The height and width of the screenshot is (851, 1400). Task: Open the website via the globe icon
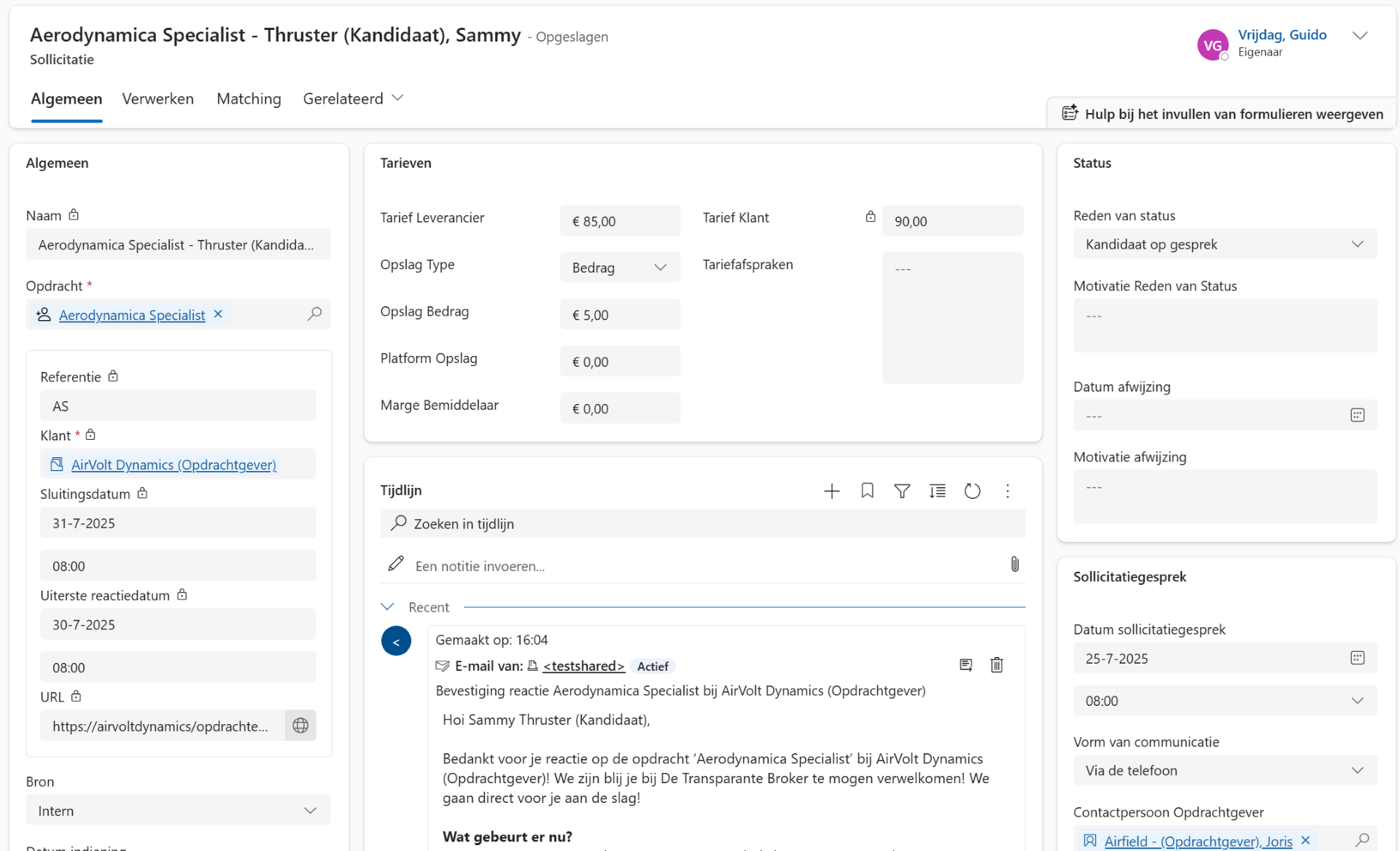tap(300, 725)
